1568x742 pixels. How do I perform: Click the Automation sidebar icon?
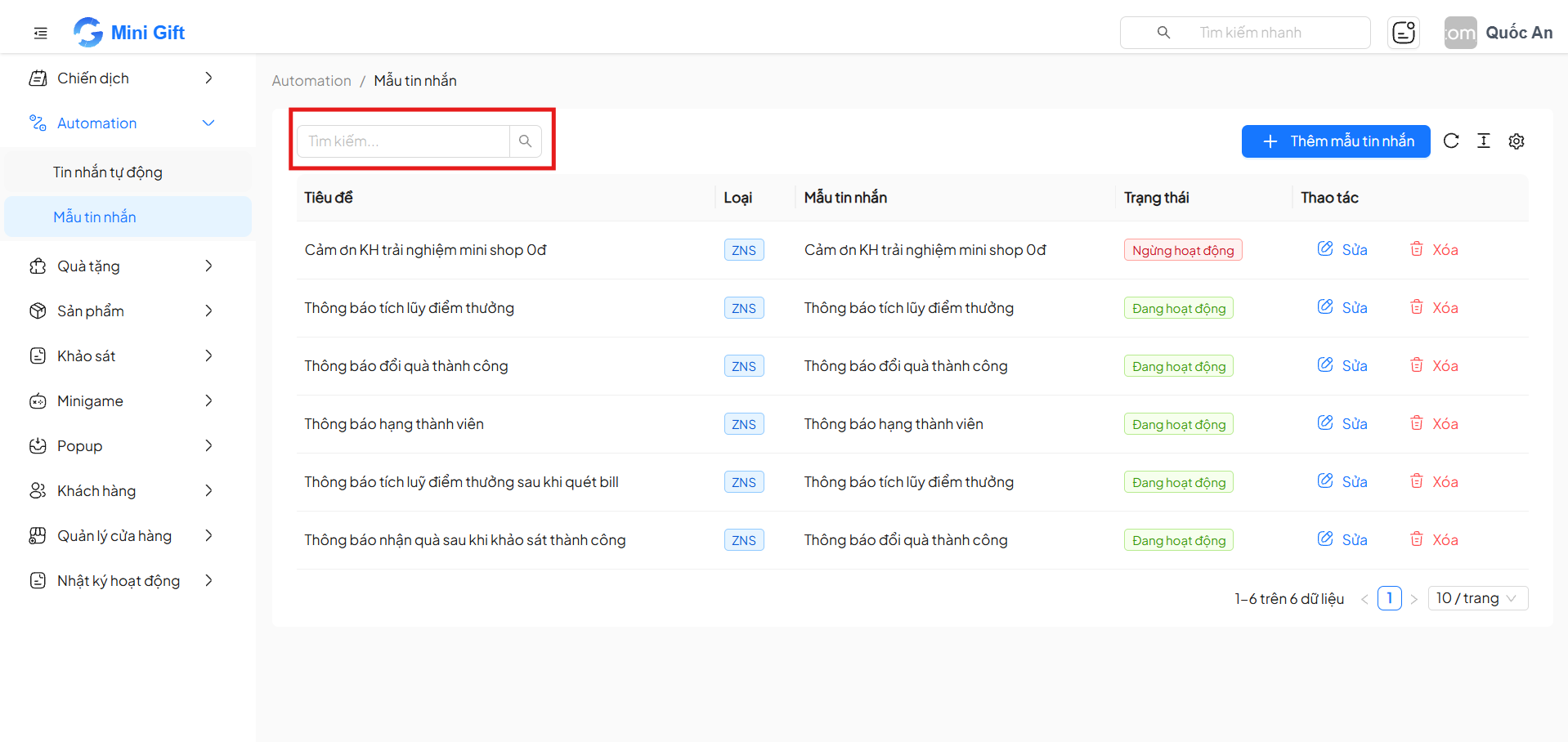pos(38,123)
